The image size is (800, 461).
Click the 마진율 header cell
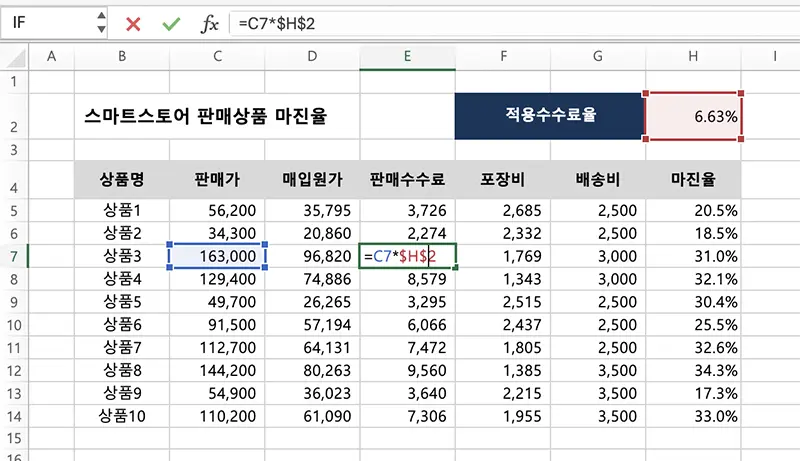[x=693, y=180]
